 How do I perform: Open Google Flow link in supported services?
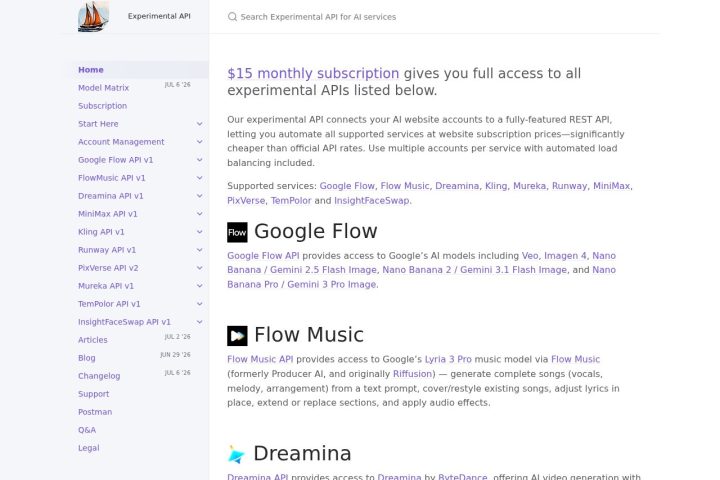(347, 186)
